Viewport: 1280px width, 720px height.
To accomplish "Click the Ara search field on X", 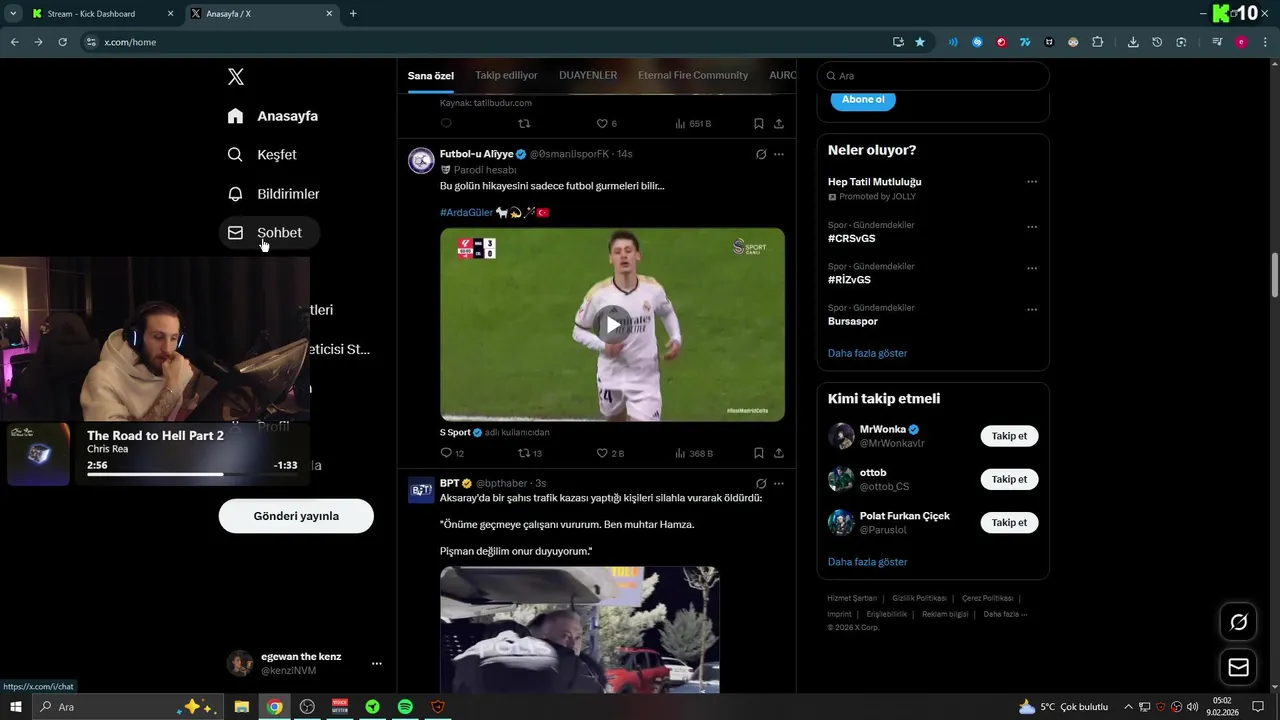I will pos(933,76).
